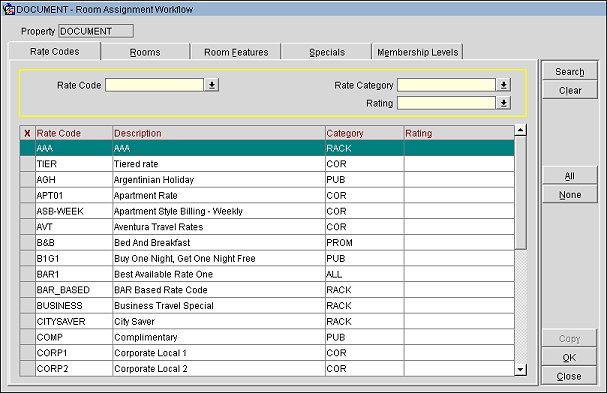Click the Close button
This screenshot has height=393, width=607.
(569, 376)
